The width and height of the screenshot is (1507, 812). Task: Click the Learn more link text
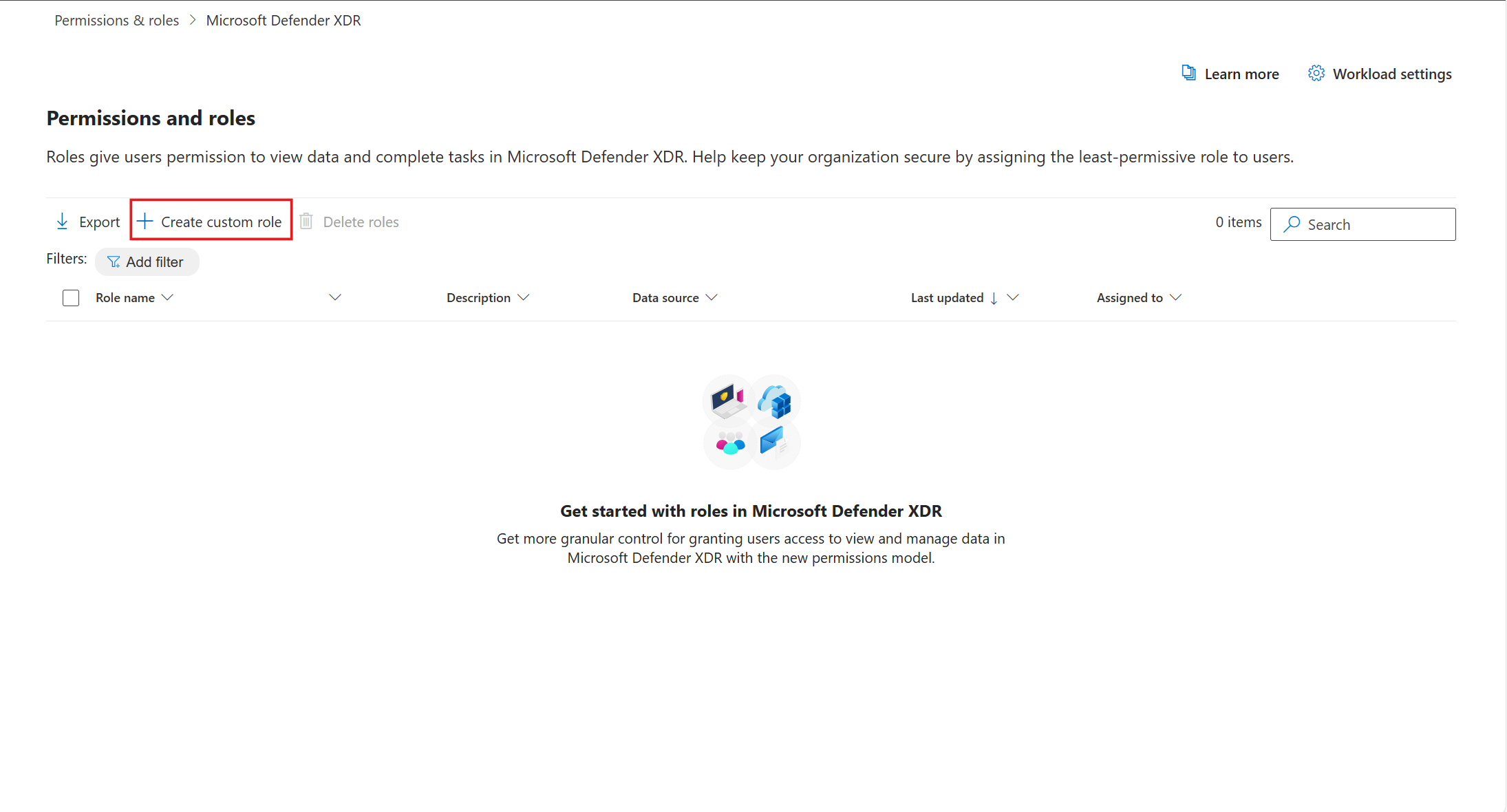[x=1241, y=74]
